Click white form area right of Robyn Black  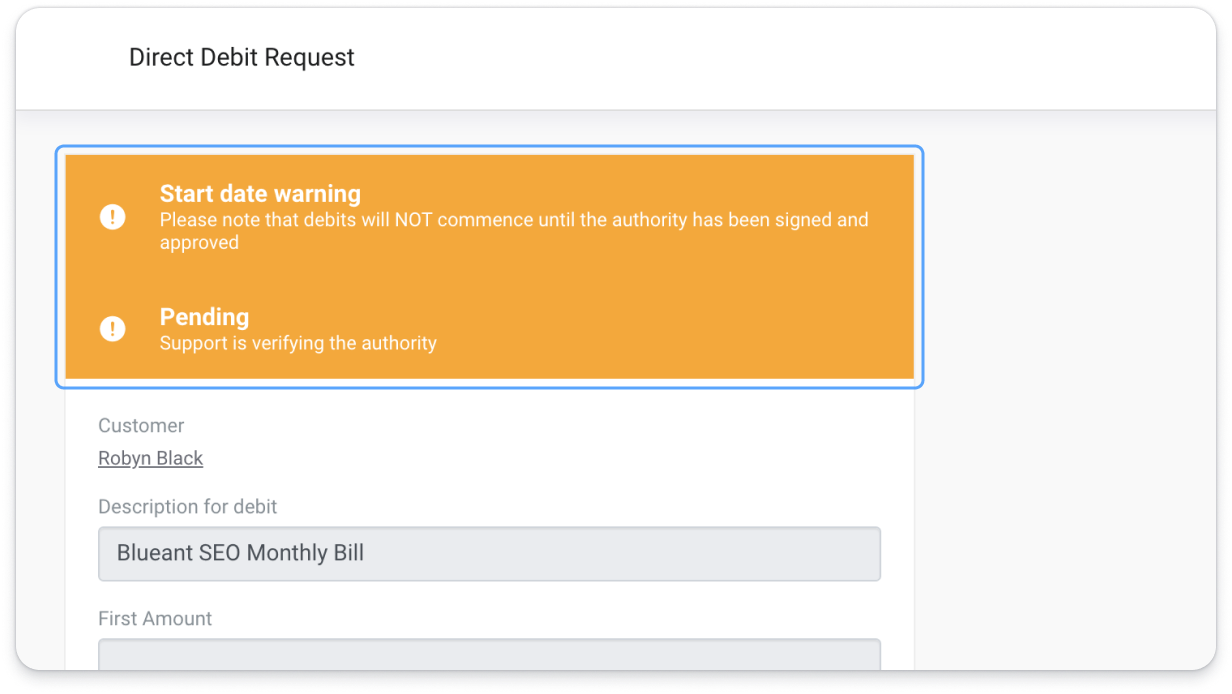coord(550,458)
